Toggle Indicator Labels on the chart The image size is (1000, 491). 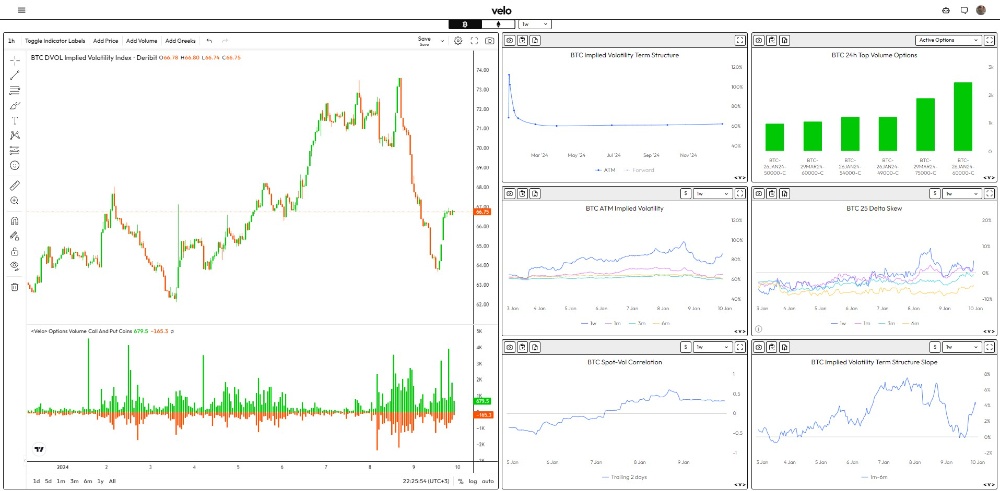click(x=55, y=41)
